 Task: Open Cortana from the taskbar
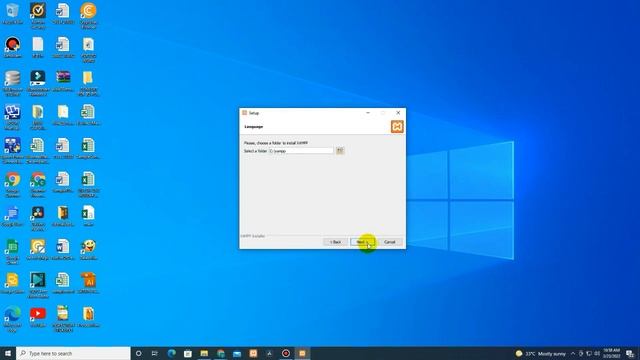138,353
